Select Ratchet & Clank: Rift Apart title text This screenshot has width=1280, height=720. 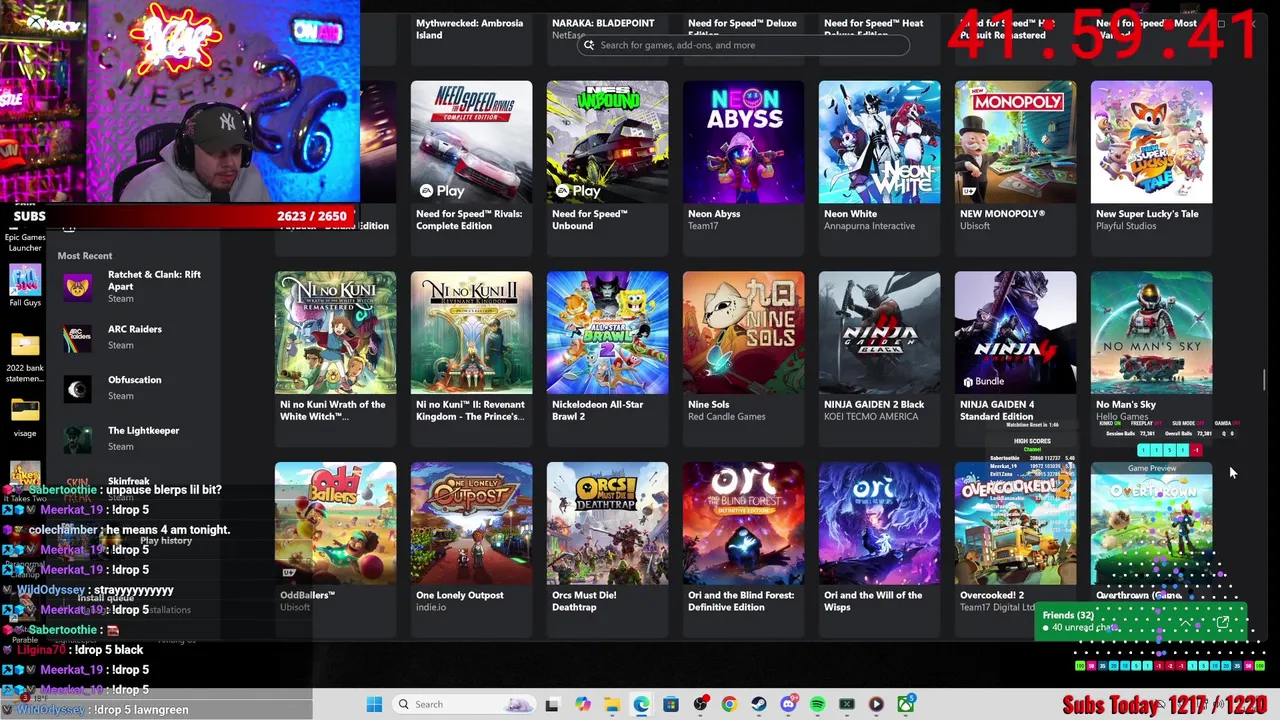click(x=154, y=280)
